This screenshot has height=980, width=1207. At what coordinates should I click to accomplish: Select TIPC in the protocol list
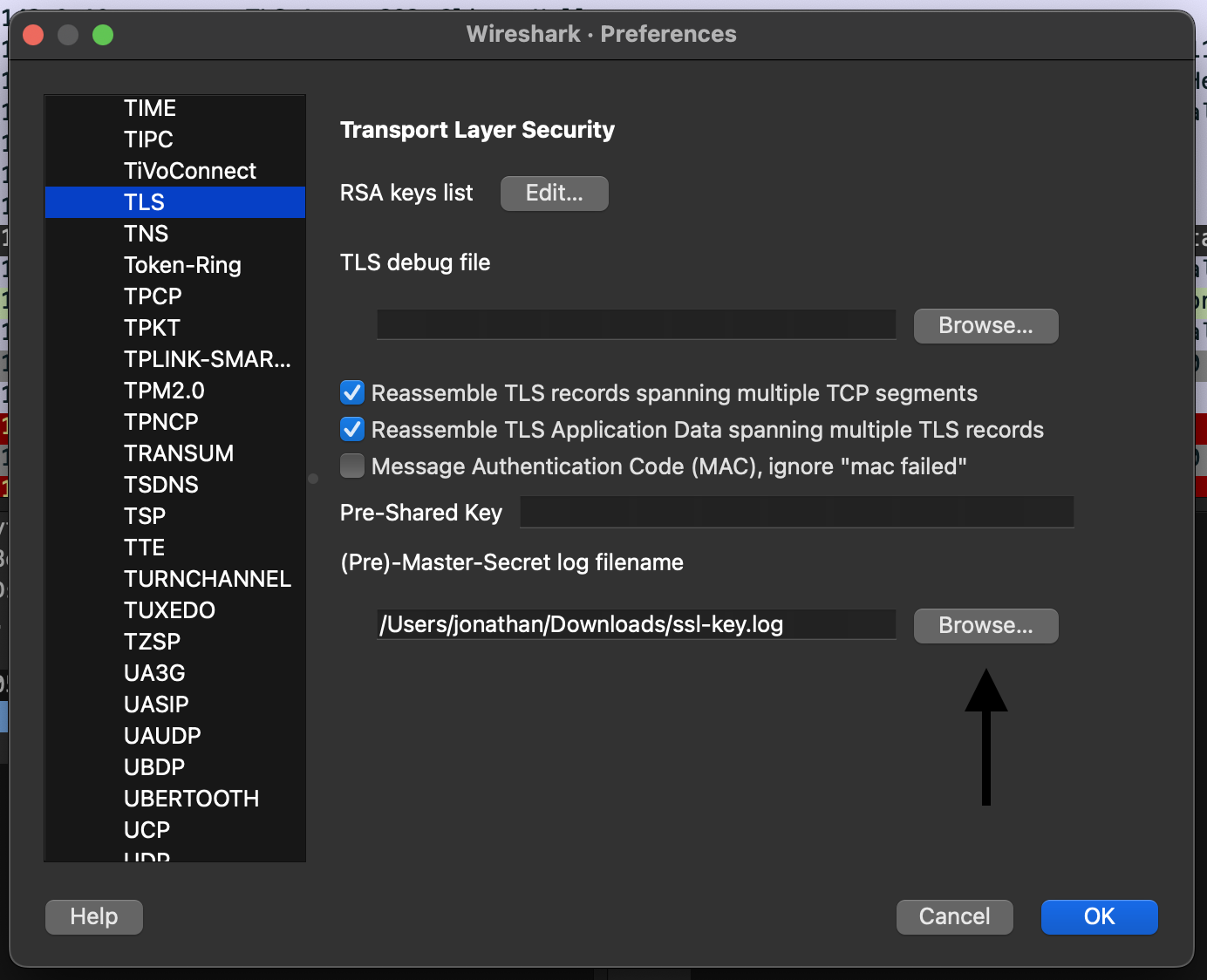(x=174, y=140)
